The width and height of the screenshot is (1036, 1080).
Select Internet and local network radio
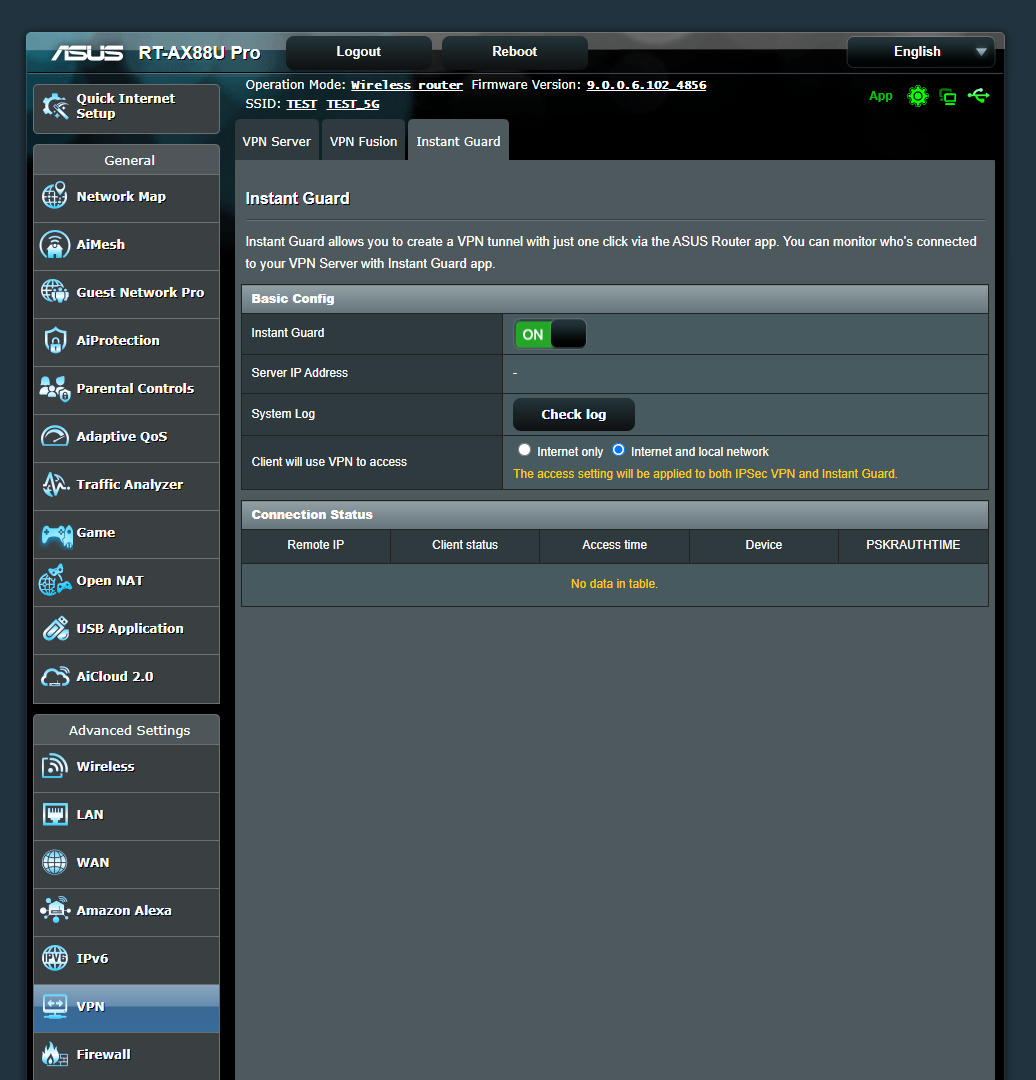point(619,450)
